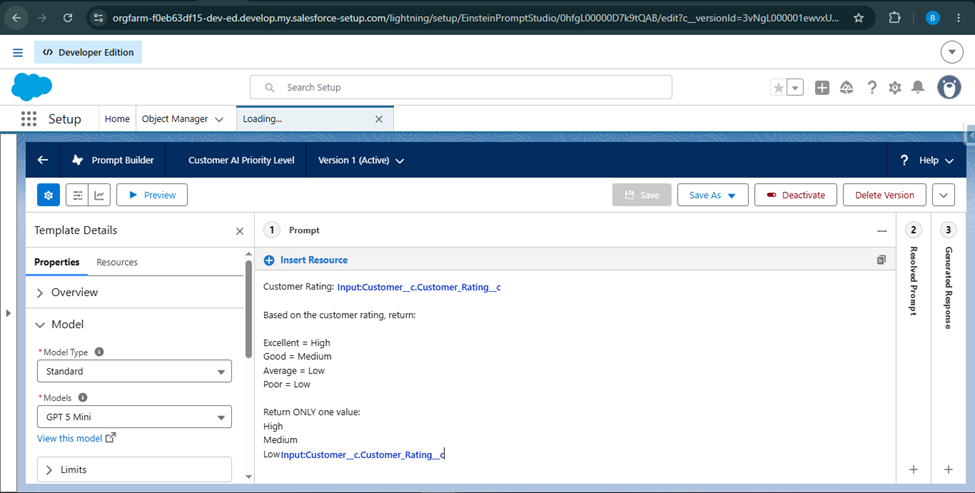Open the overflow chevron next to Delete Version
This screenshot has height=493, width=975.
coord(943,195)
